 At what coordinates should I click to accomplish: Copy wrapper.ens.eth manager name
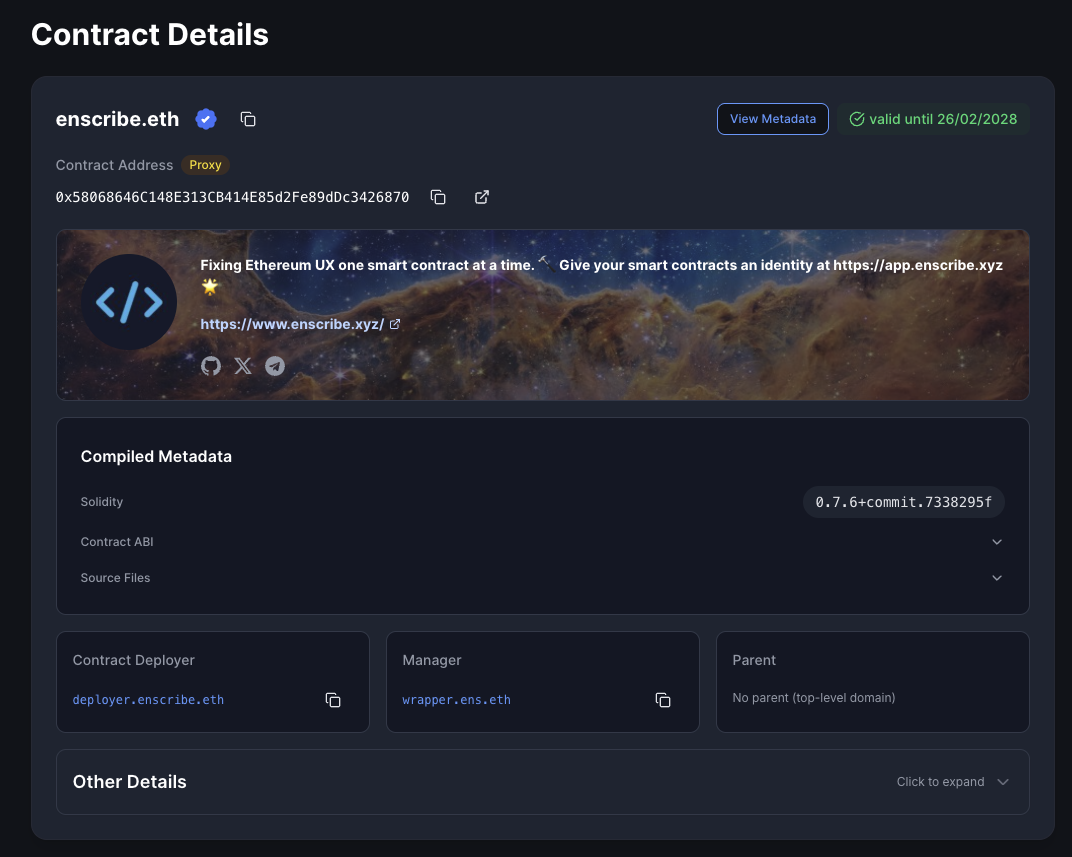(662, 700)
